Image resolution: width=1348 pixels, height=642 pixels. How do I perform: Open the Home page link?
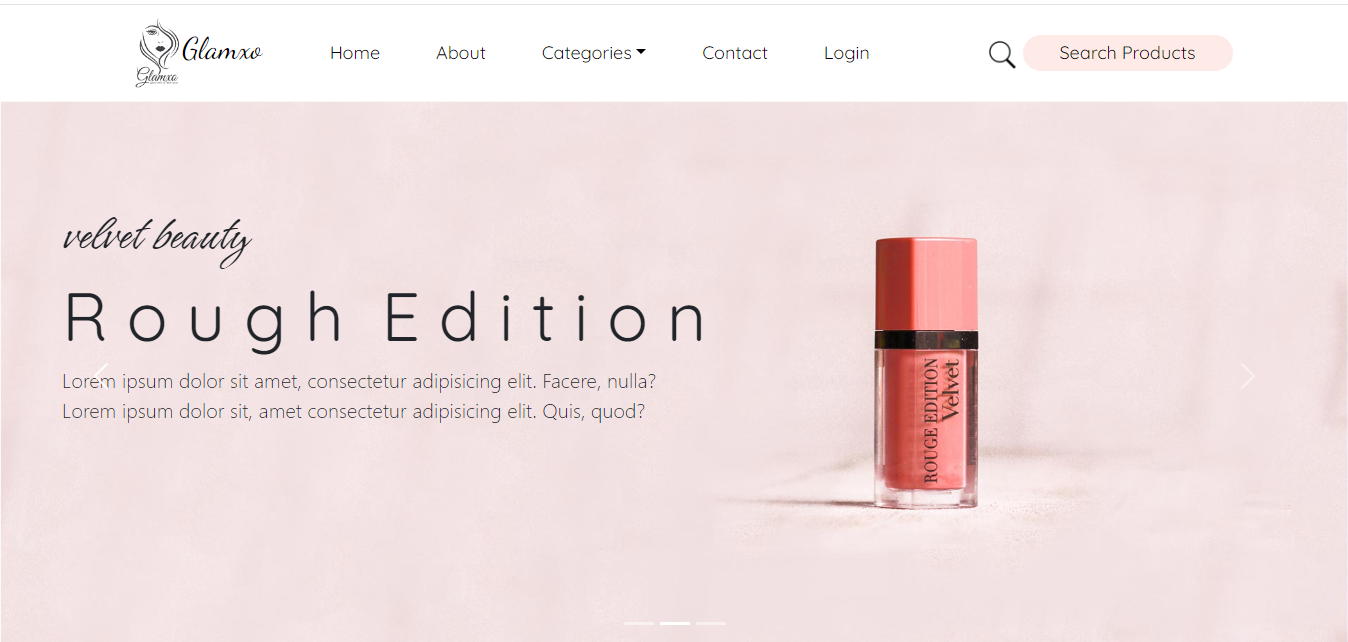tap(355, 53)
